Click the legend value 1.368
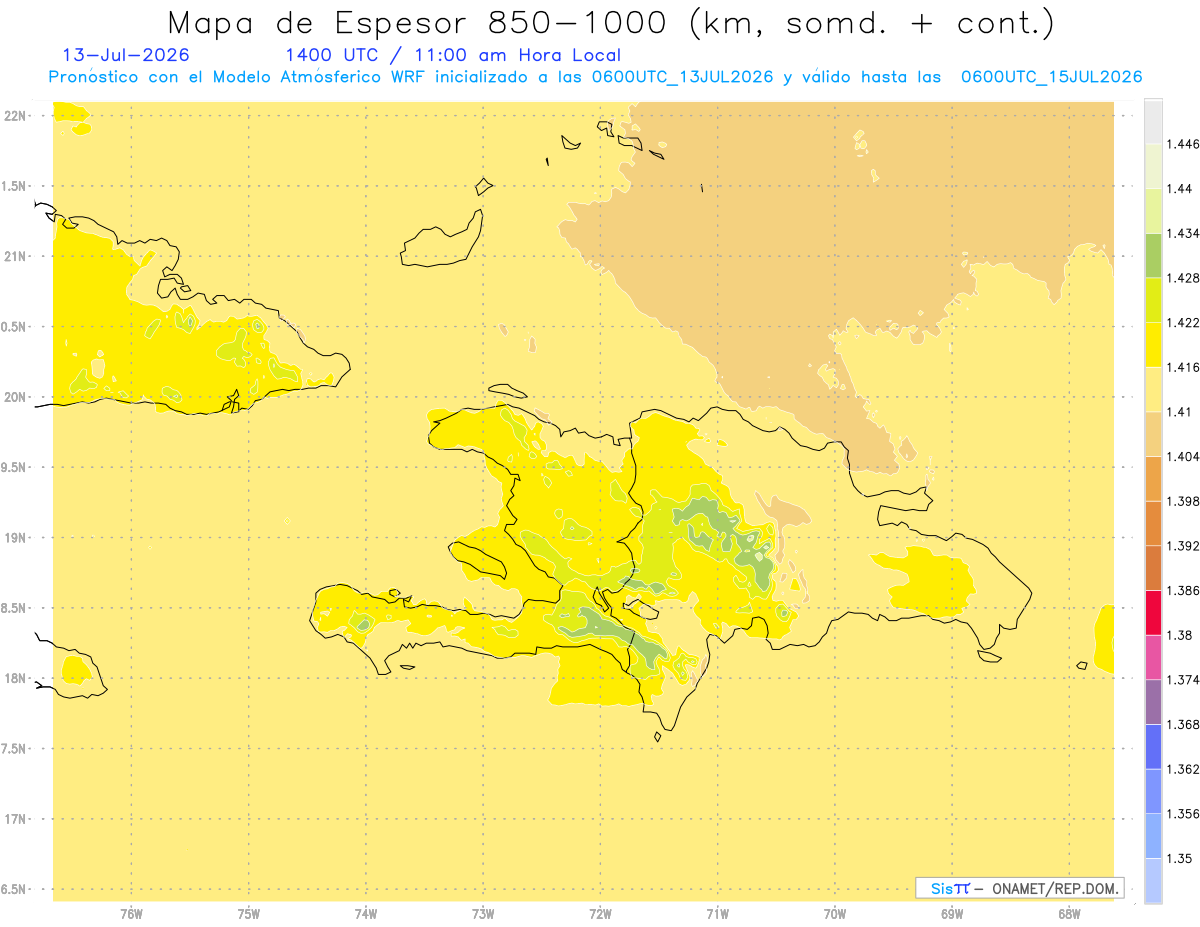 1184,725
